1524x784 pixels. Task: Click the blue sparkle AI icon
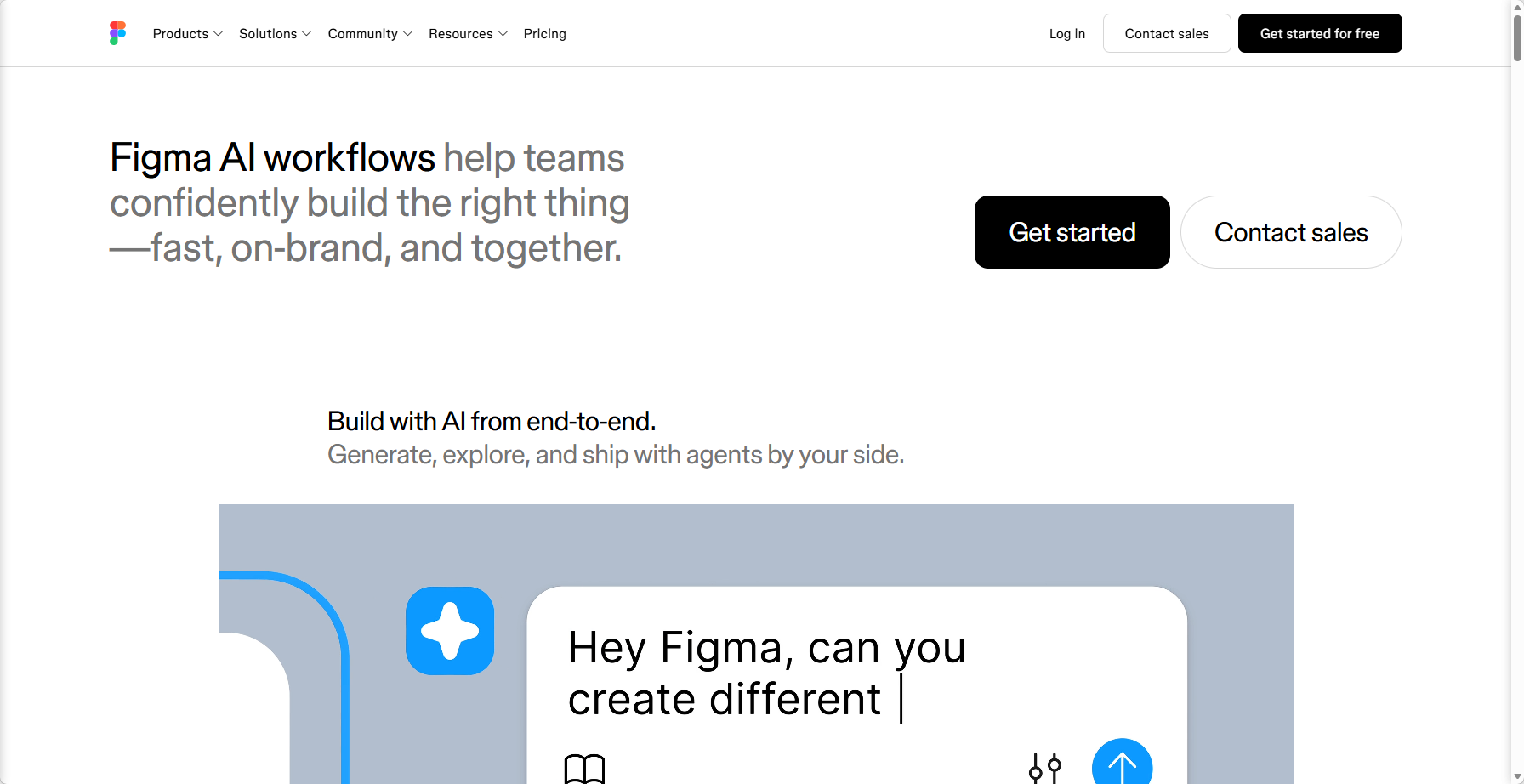click(450, 631)
